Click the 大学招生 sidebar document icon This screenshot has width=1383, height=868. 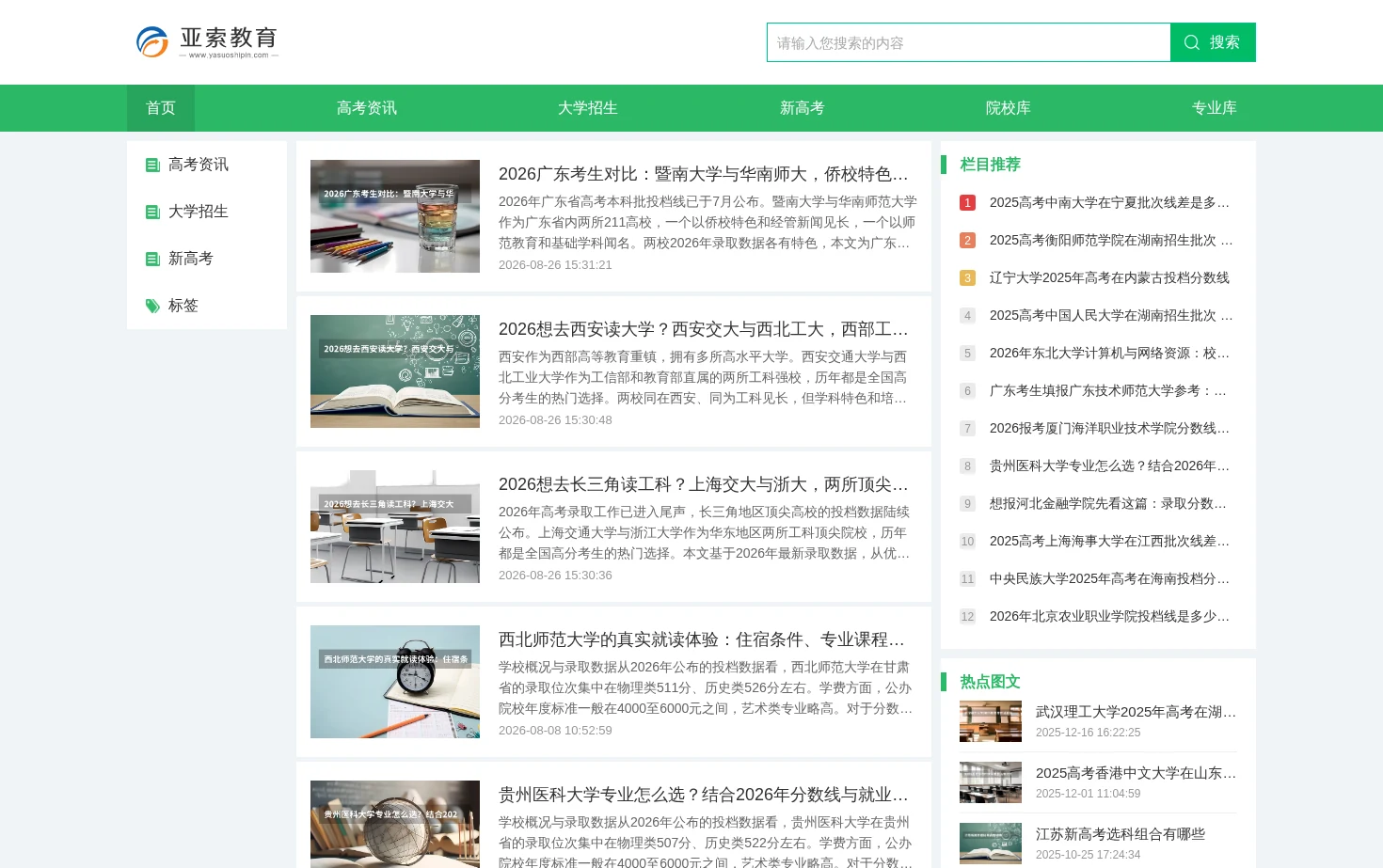pyautogui.click(x=152, y=212)
